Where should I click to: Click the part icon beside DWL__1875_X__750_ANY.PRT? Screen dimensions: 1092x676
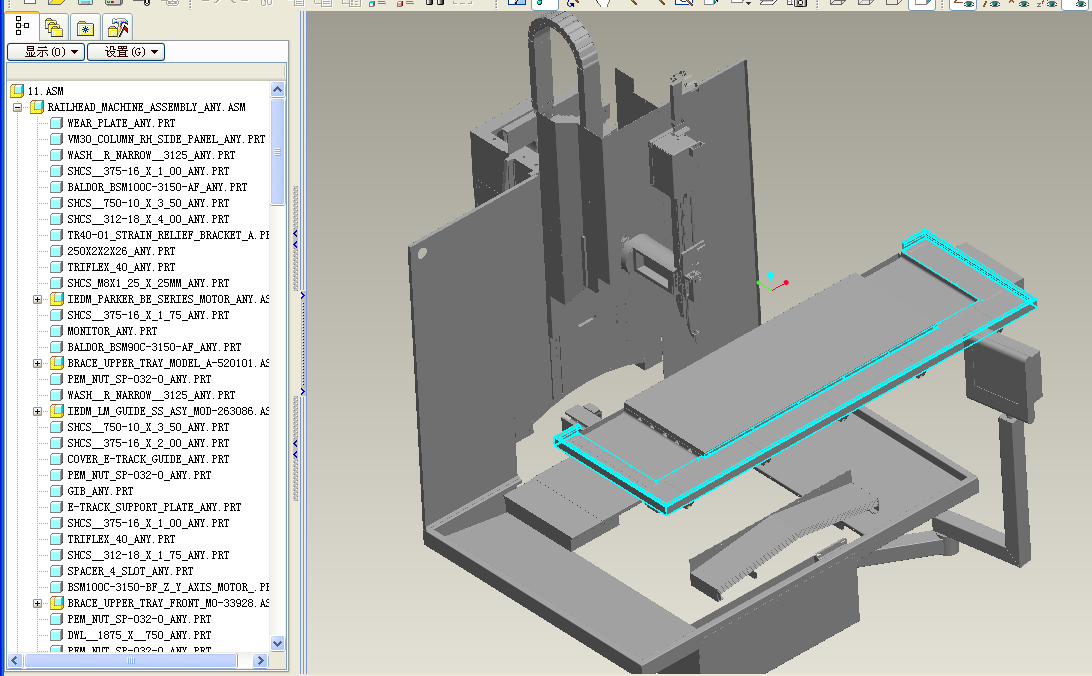coord(57,636)
